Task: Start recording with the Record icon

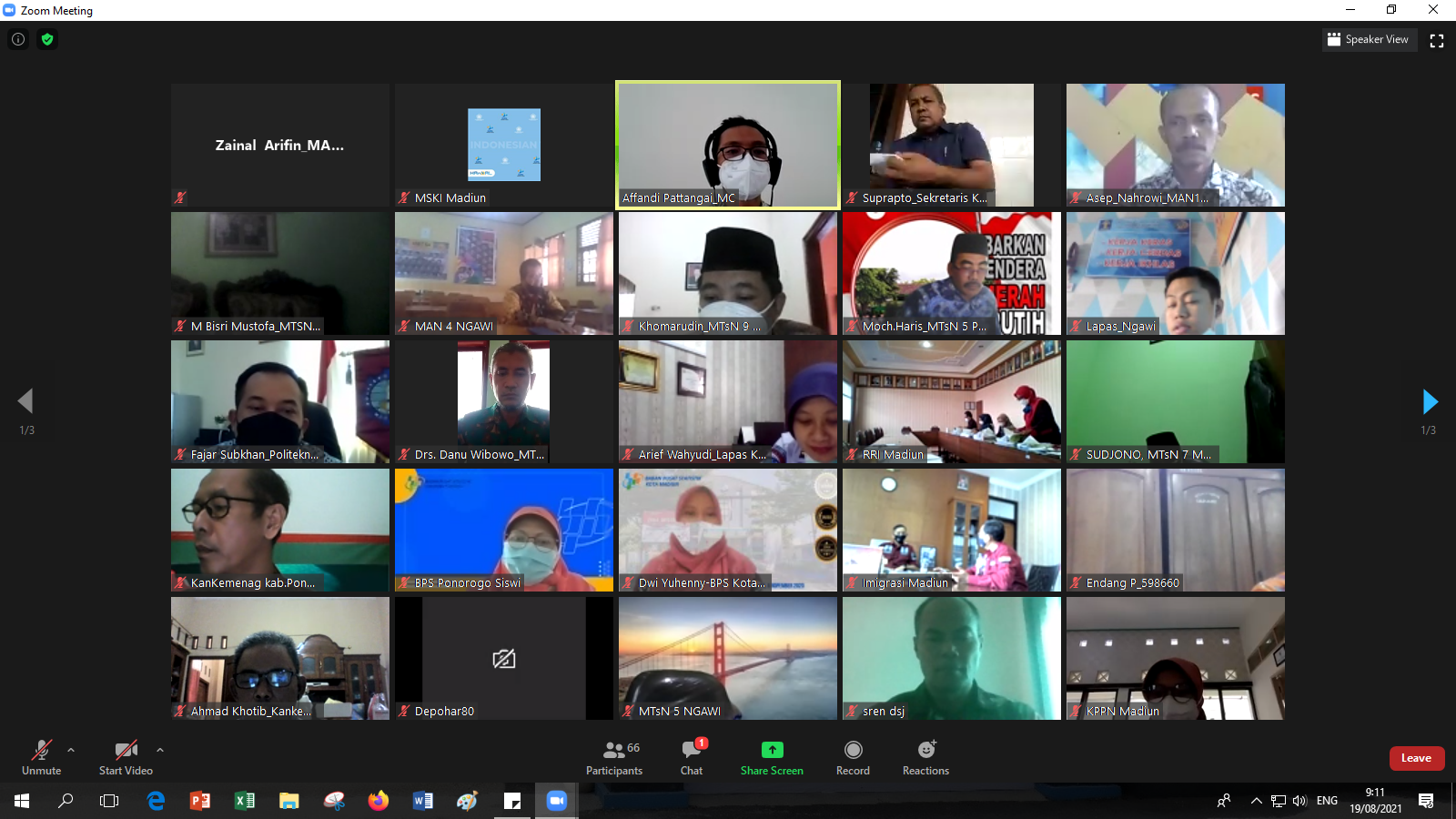Action: coord(853,750)
